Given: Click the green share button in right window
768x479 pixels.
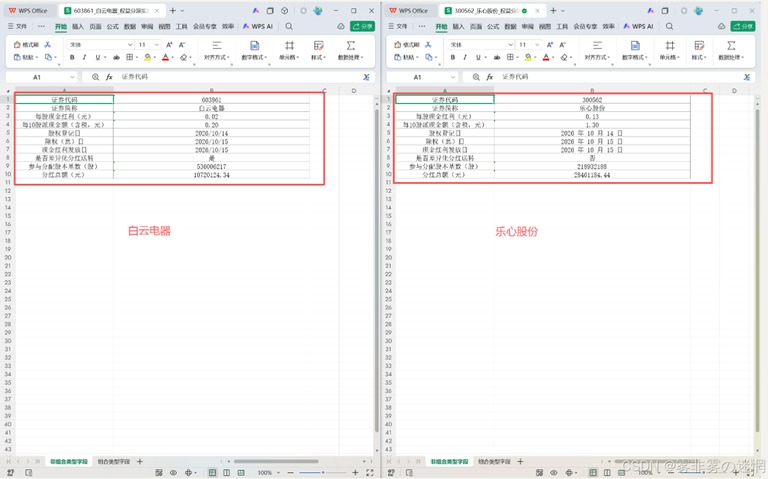Looking at the screenshot, I should pos(743,26).
